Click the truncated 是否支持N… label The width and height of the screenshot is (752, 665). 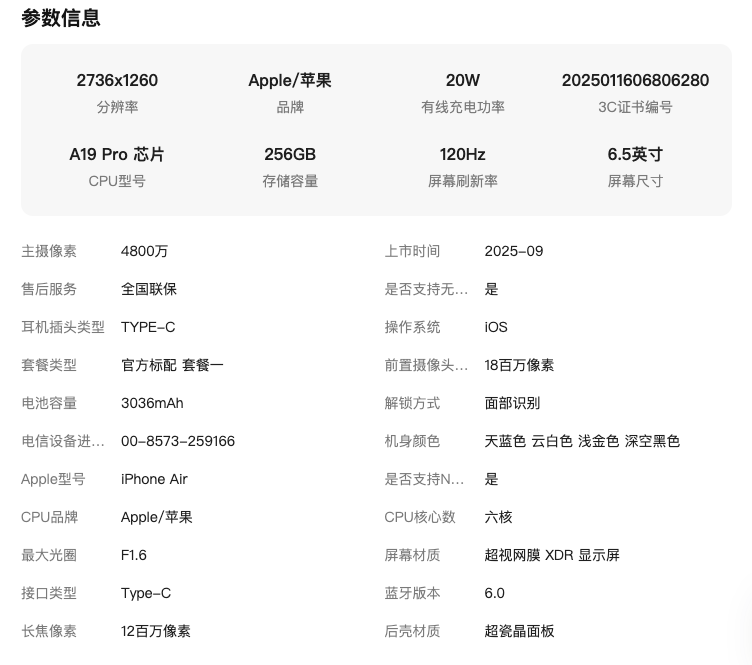click(x=425, y=479)
